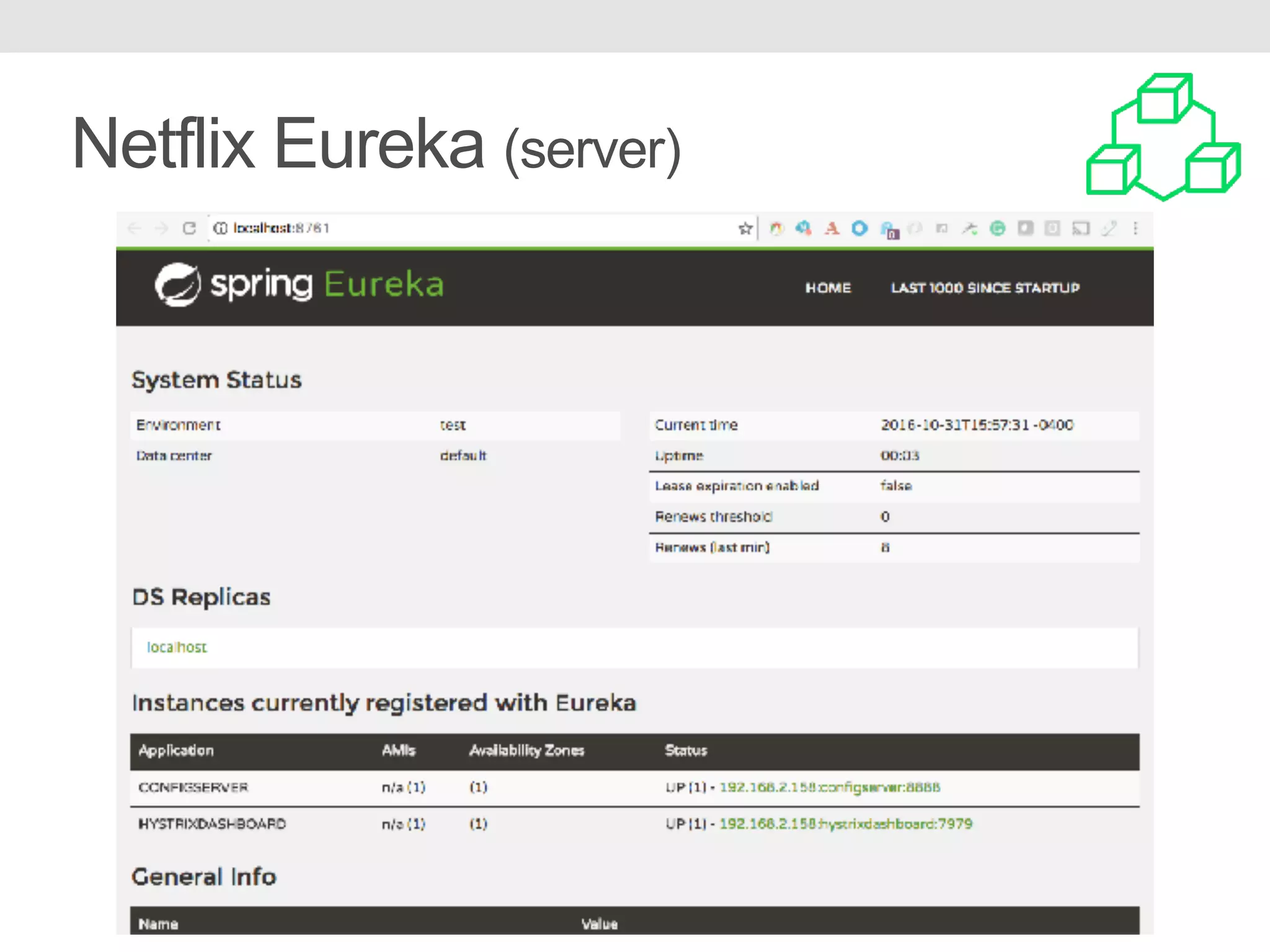Click the site info icon before the URL
The width and height of the screenshot is (1270, 952).
220,229
